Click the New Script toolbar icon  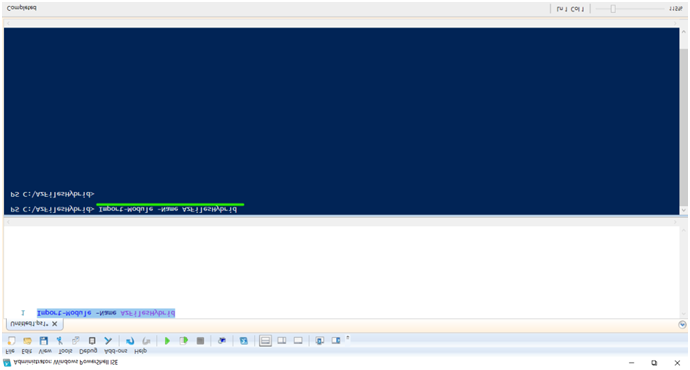click(x=11, y=341)
